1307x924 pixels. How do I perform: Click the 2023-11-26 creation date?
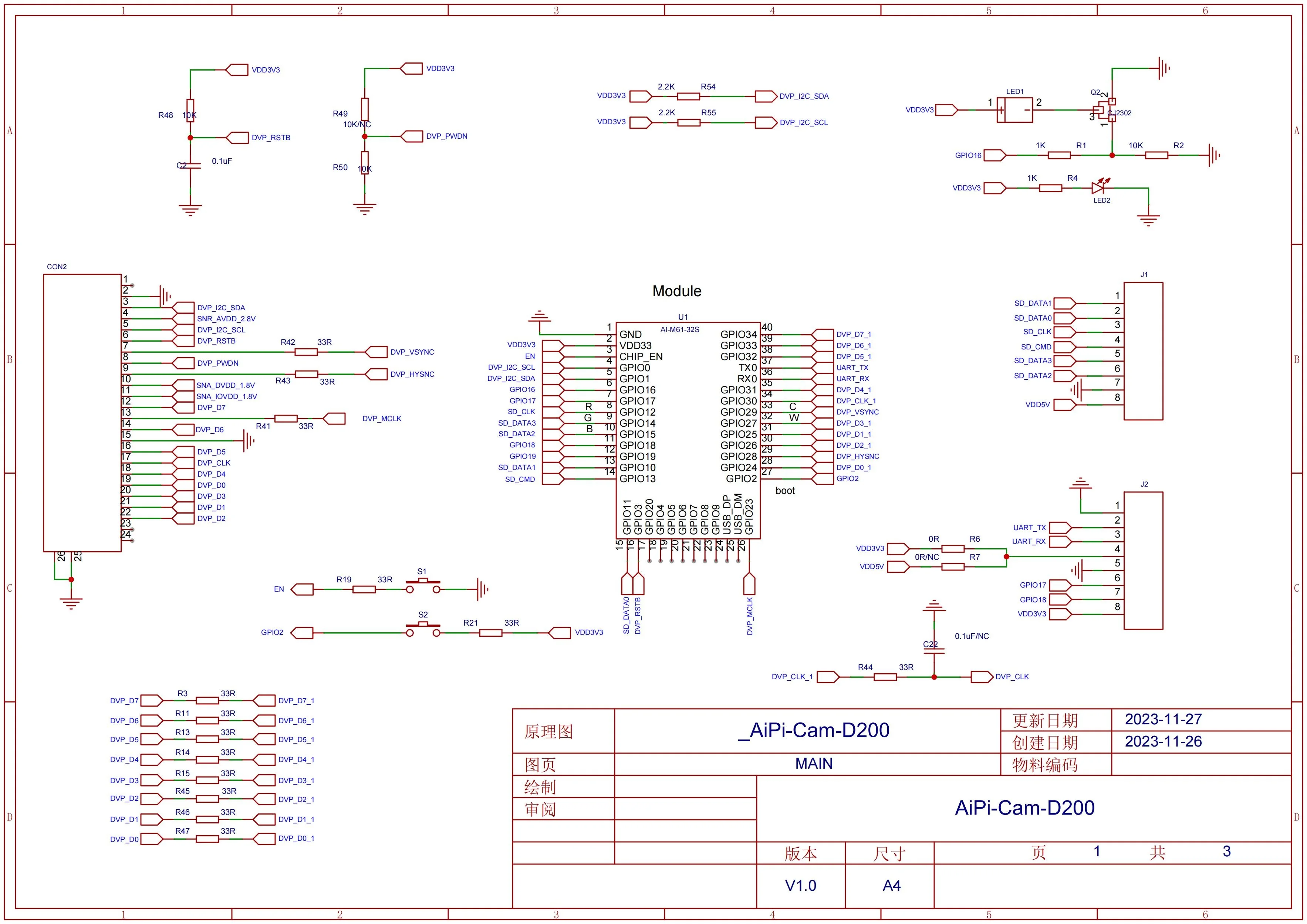tap(1163, 741)
